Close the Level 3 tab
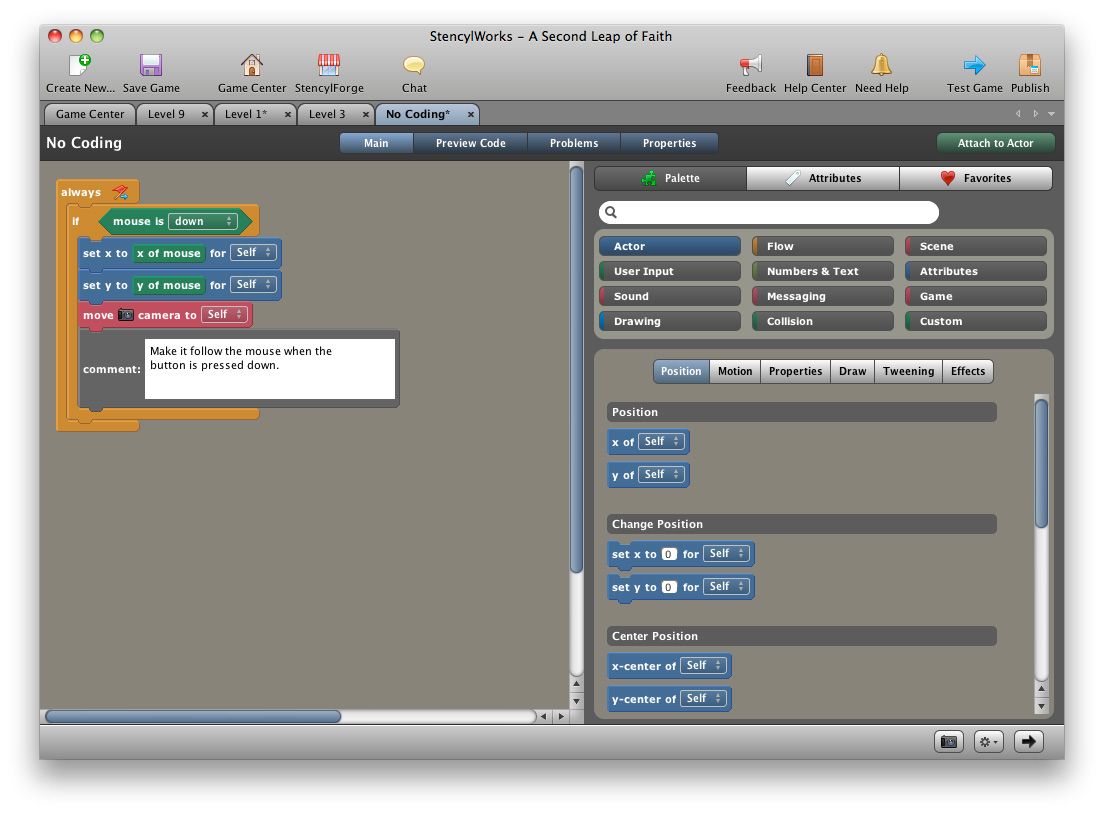Screen dimensions: 1104x814 coord(366,114)
